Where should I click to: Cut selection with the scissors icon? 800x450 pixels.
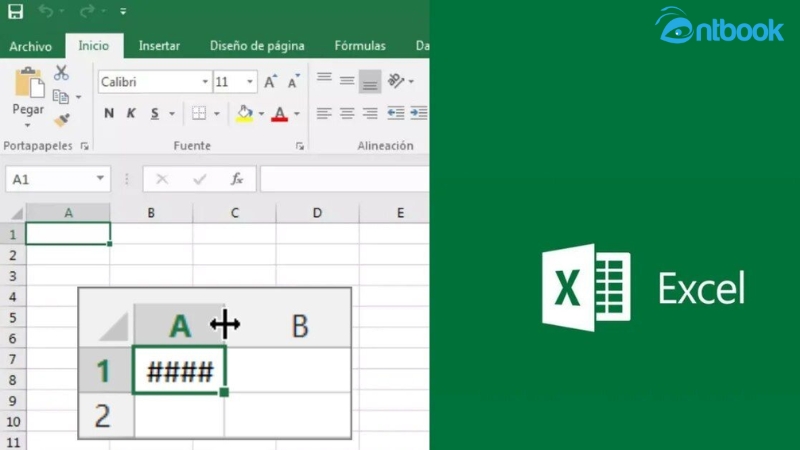[x=61, y=73]
